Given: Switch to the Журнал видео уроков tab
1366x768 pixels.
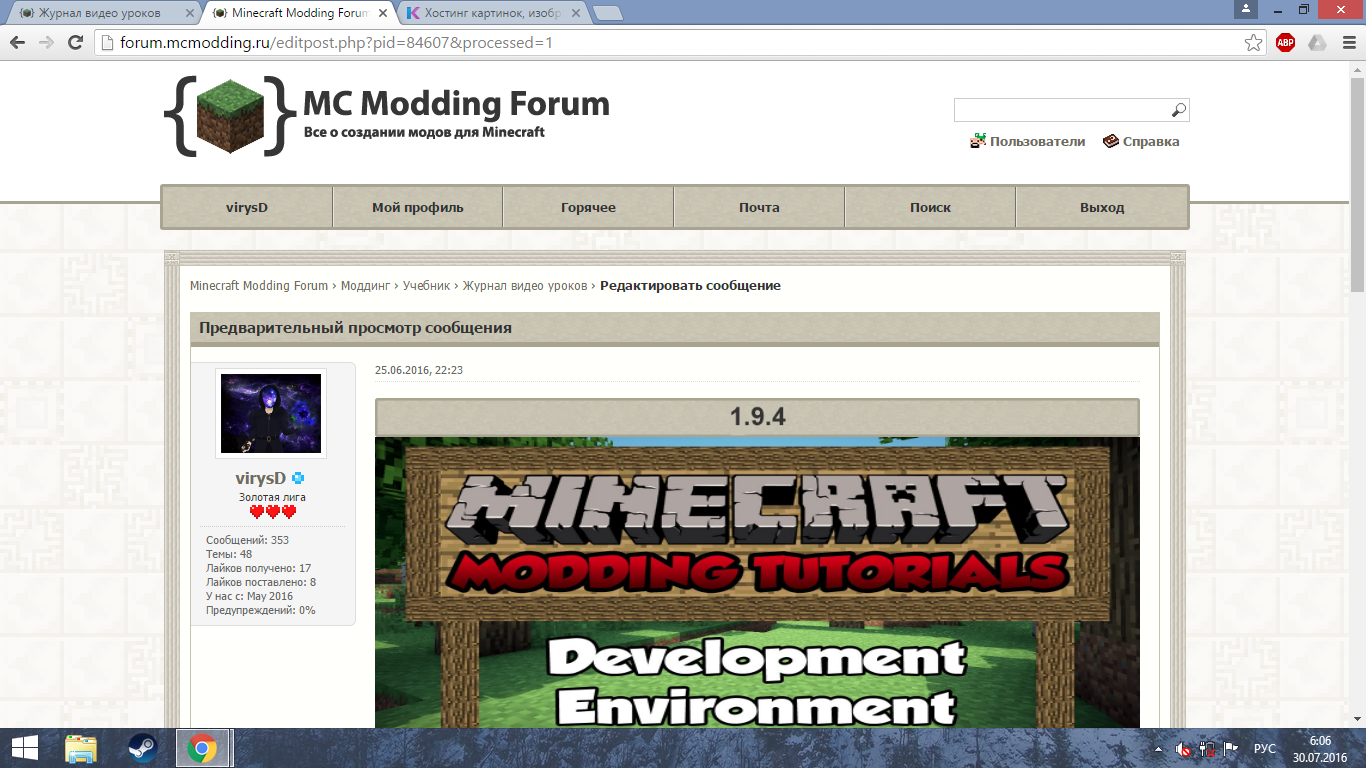Looking at the screenshot, I should click(103, 13).
